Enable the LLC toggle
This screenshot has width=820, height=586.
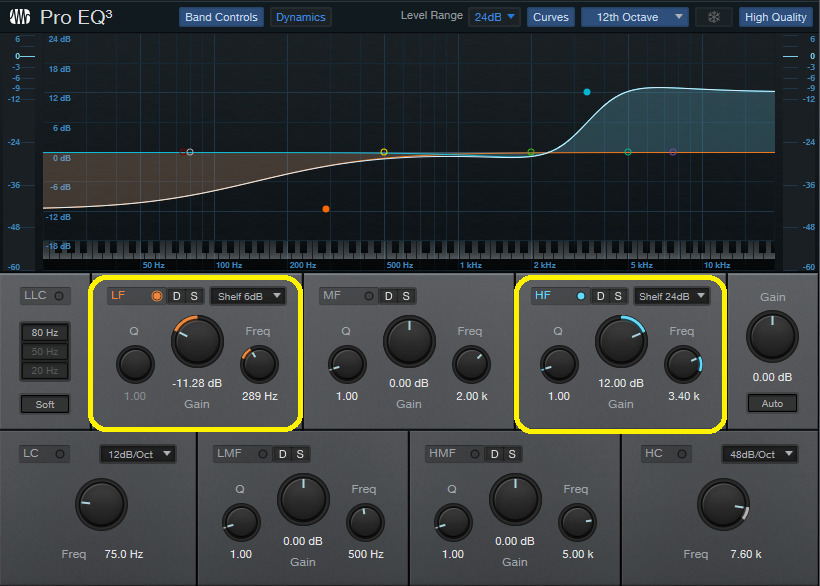(x=58, y=295)
